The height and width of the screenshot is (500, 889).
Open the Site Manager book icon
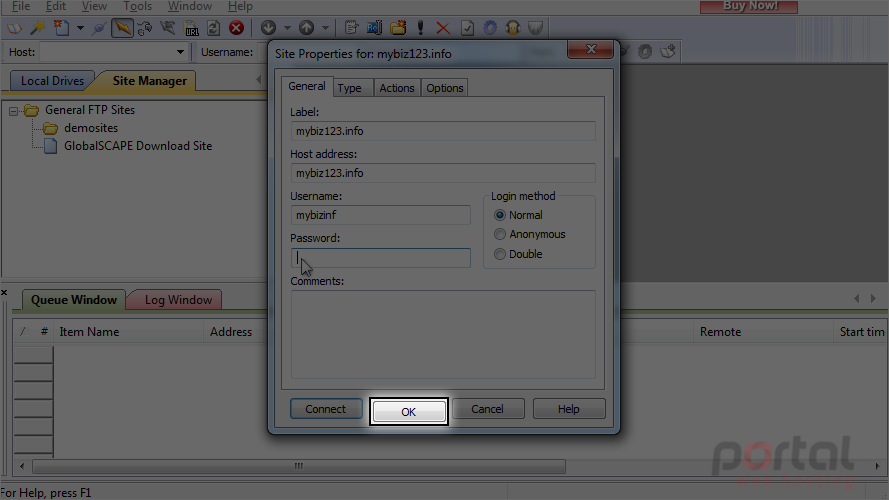pyautogui.click(x=14, y=27)
